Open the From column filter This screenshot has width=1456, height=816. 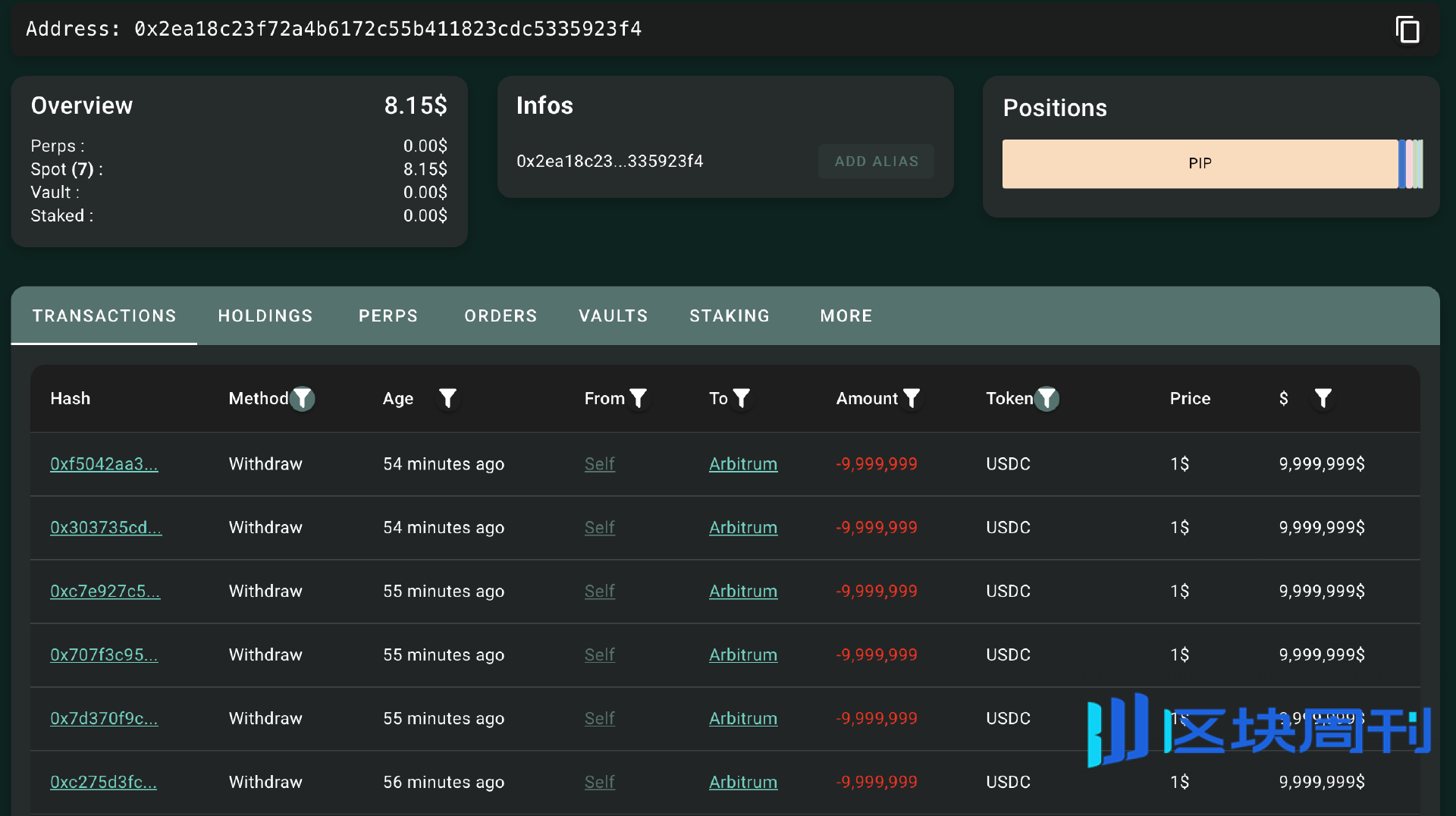click(x=639, y=398)
